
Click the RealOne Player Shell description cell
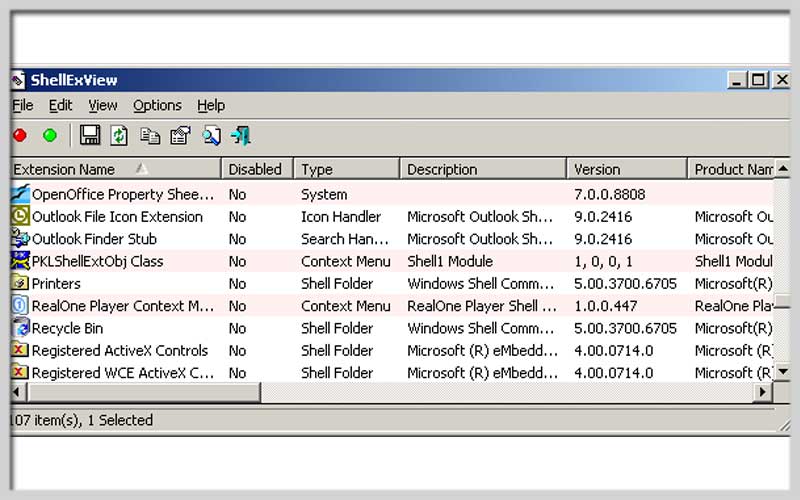click(482, 306)
